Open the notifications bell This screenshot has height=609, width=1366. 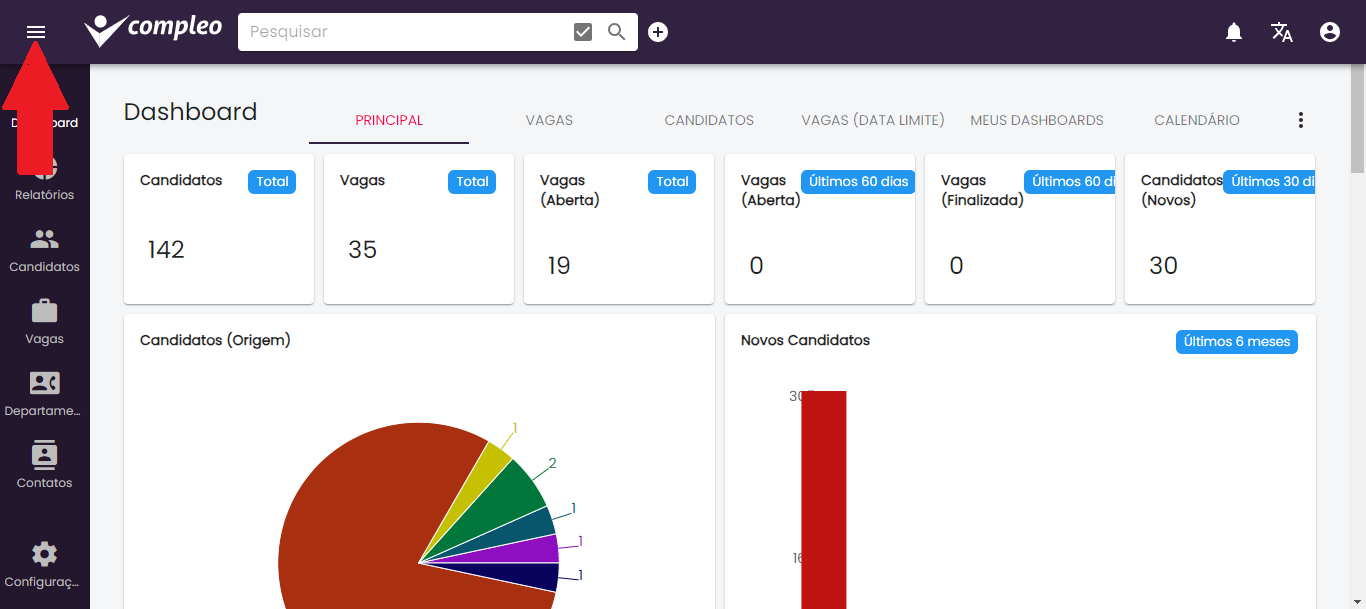point(1234,32)
